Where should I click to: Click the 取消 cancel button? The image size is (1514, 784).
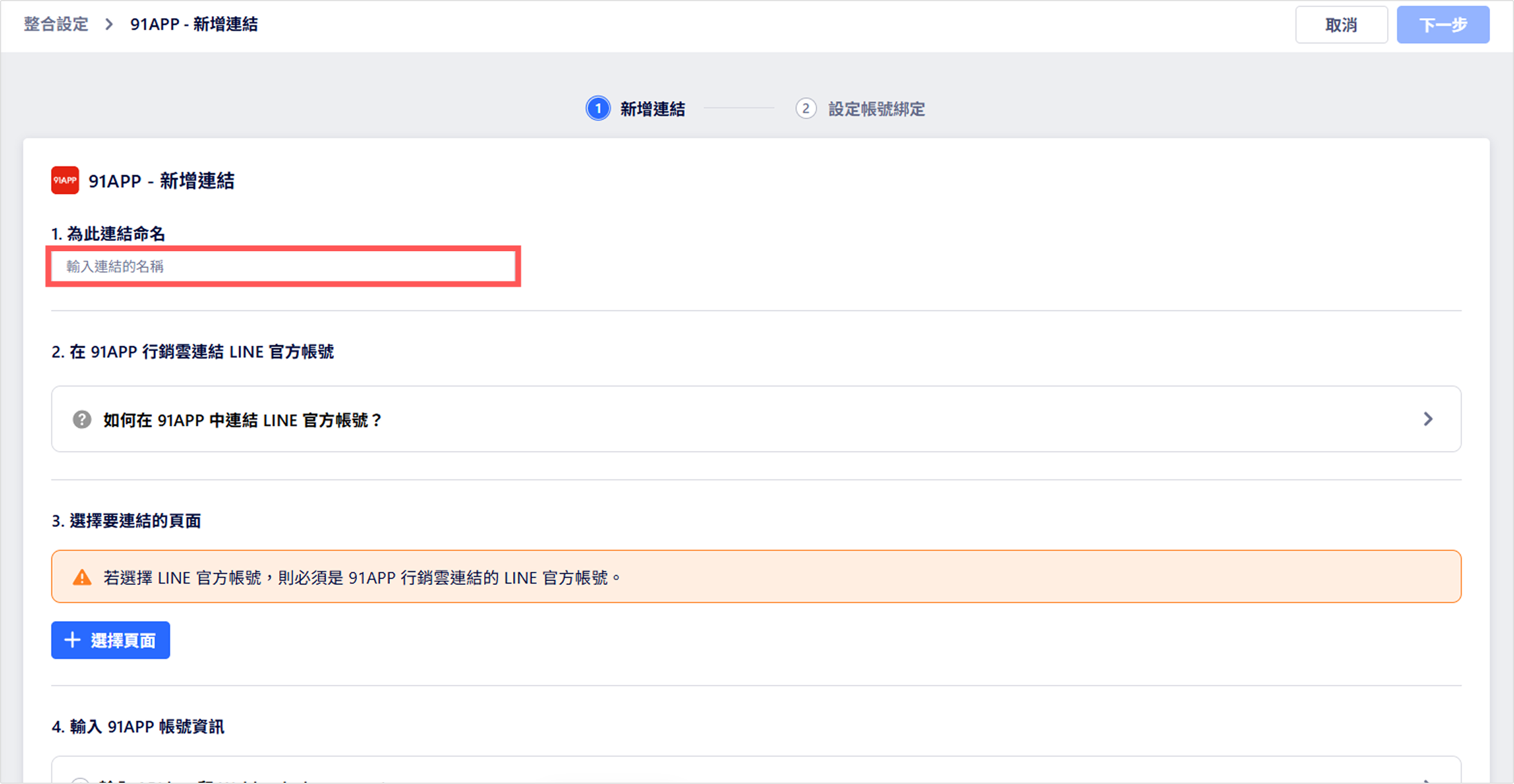(x=1341, y=25)
